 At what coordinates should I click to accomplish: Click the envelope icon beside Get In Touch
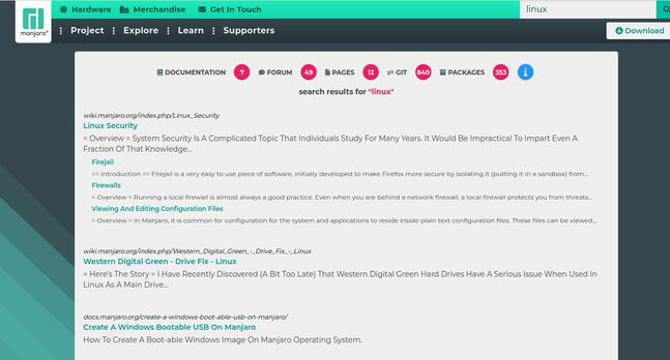202,9
